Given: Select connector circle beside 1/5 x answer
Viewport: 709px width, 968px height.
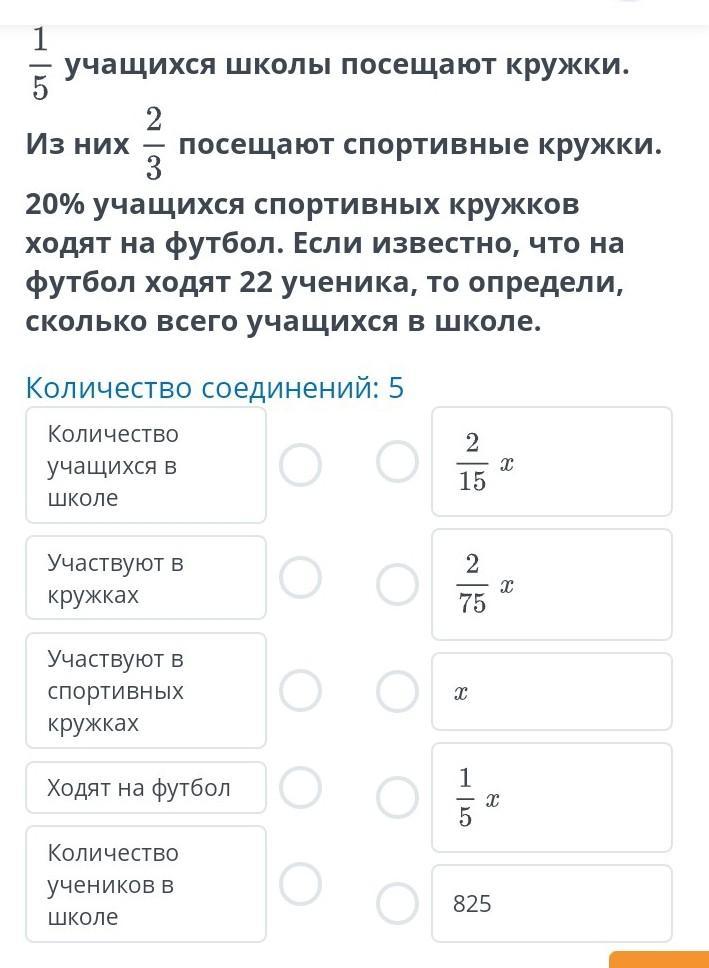Looking at the screenshot, I should click(398, 797).
